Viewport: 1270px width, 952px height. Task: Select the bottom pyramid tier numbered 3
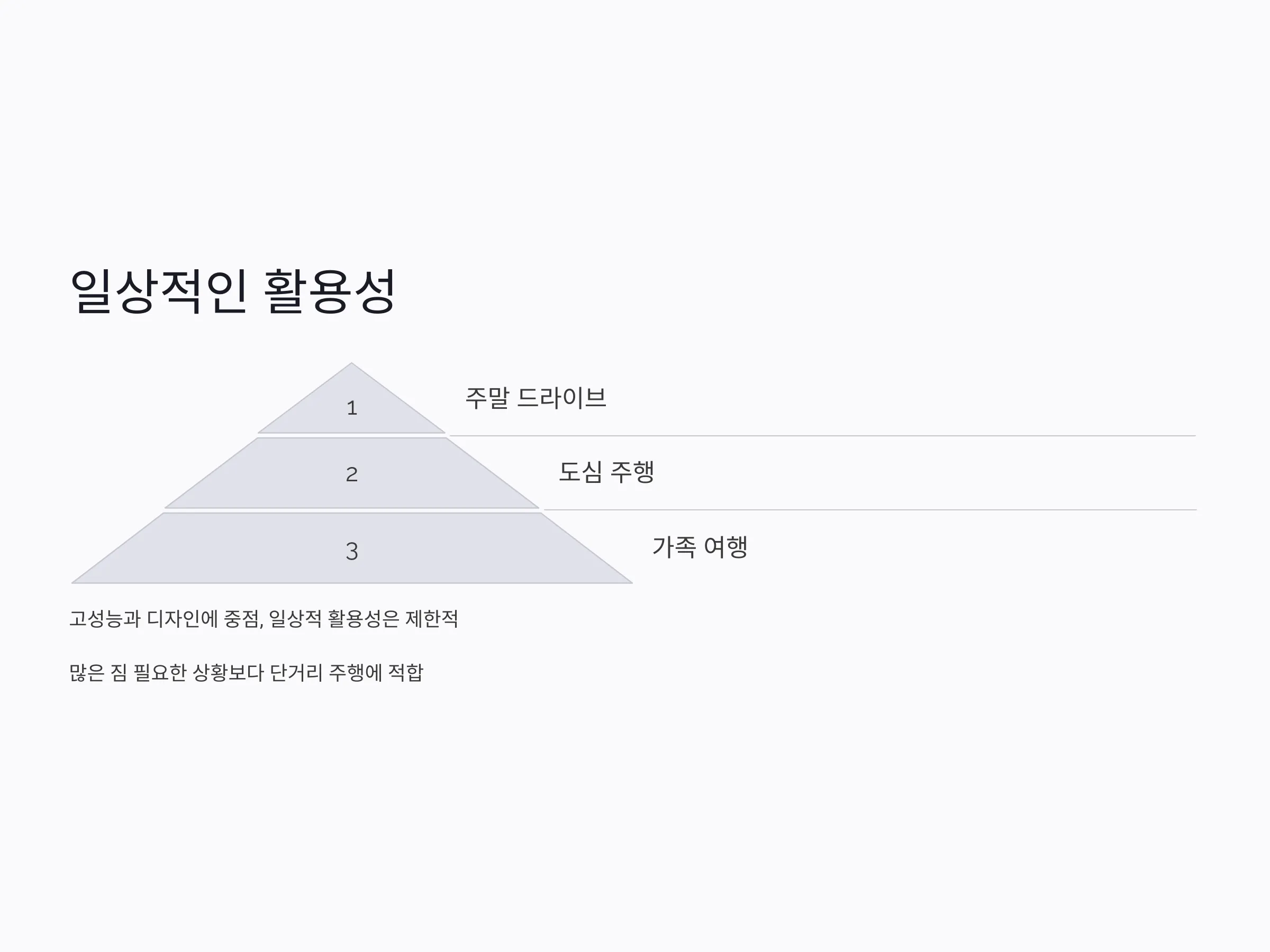tap(351, 548)
